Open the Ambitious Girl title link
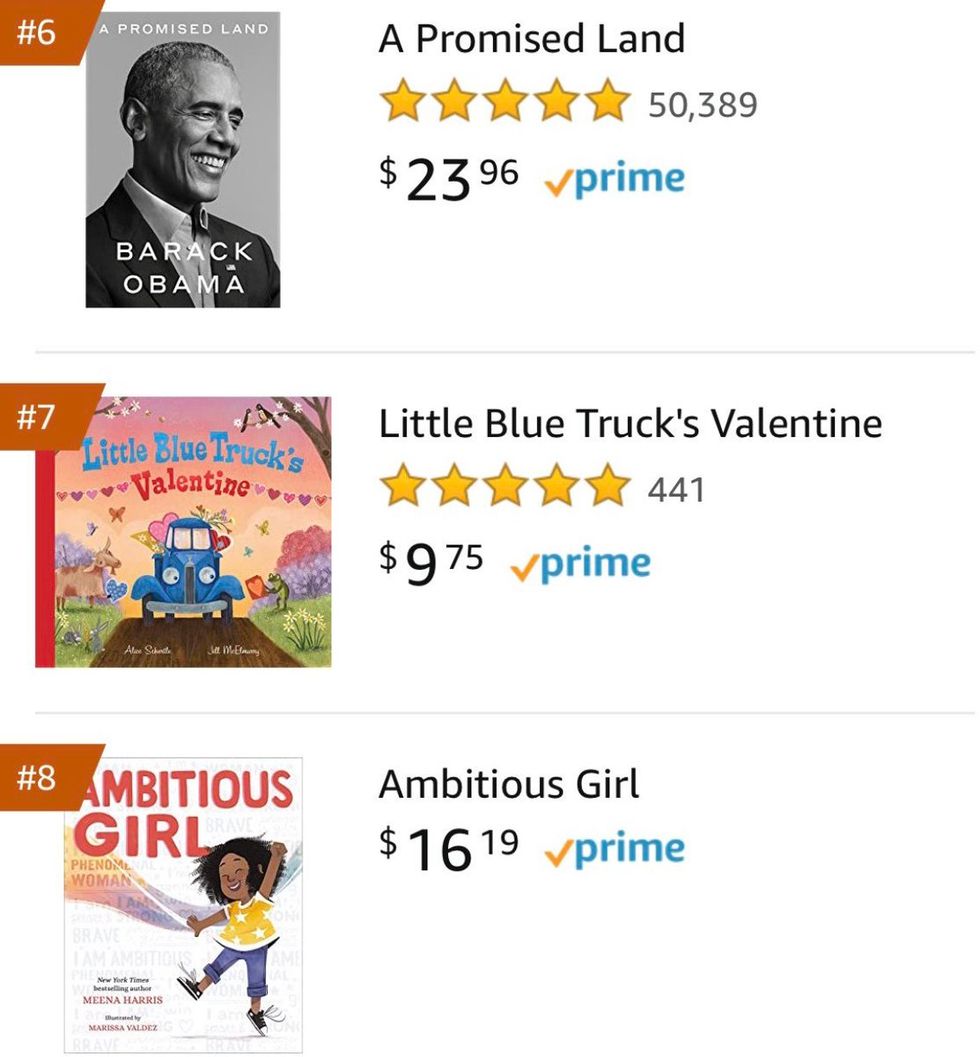 point(508,784)
